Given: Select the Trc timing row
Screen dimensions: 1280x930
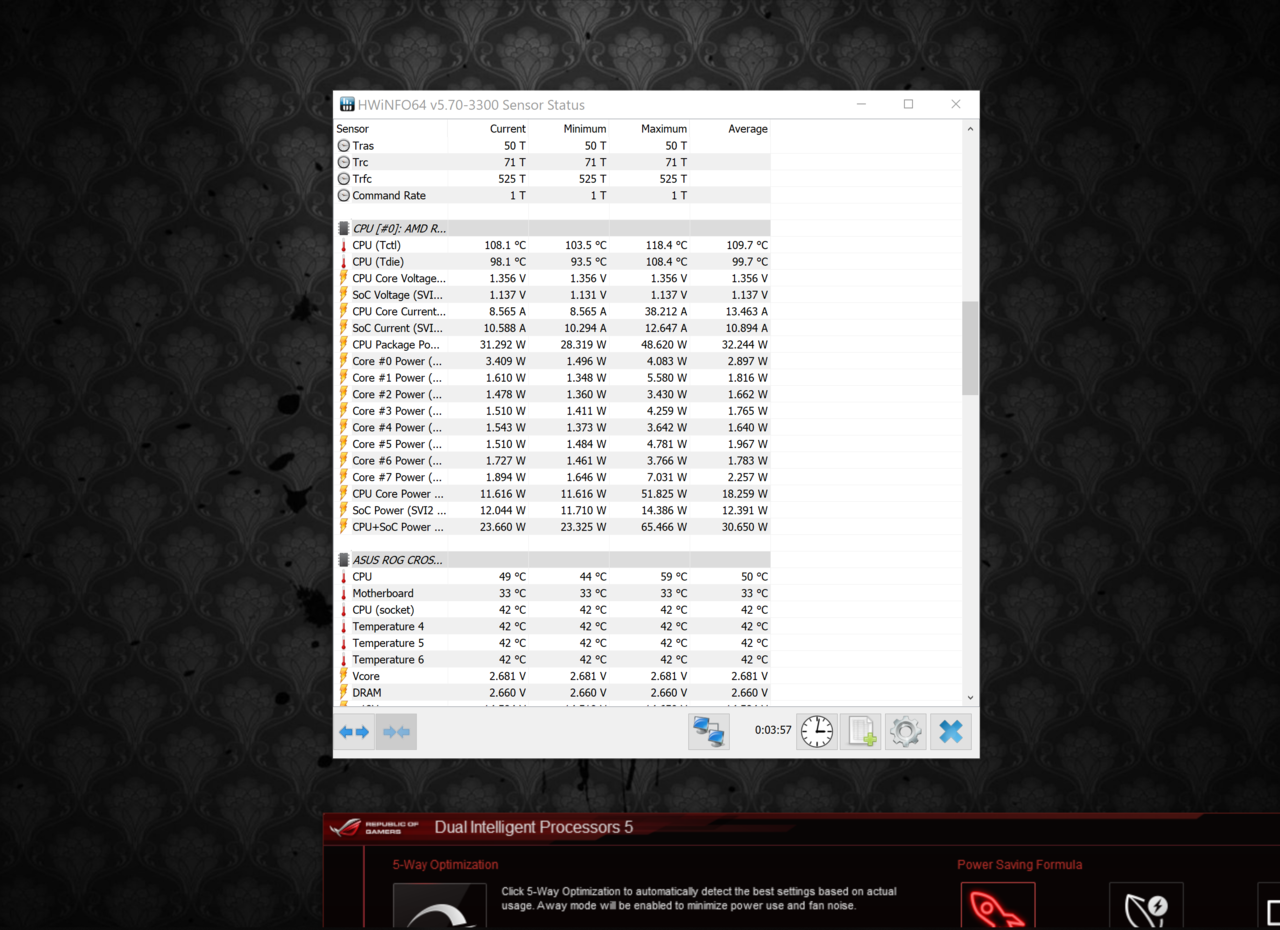Looking at the screenshot, I should point(552,162).
